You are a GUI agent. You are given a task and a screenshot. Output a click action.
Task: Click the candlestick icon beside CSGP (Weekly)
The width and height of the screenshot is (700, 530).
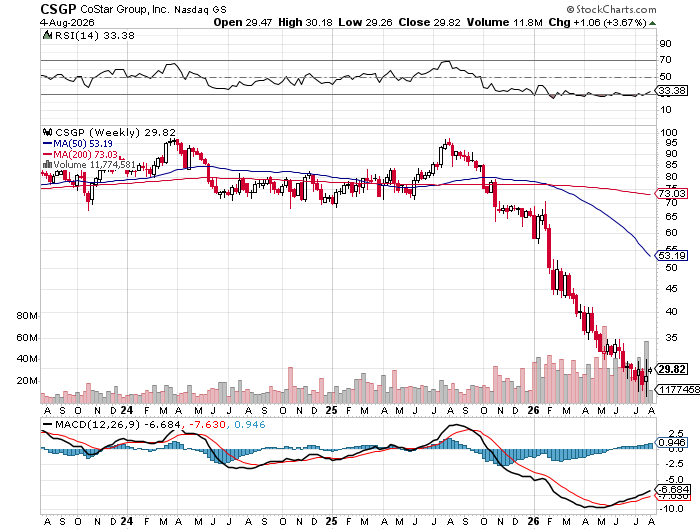[x=47, y=132]
